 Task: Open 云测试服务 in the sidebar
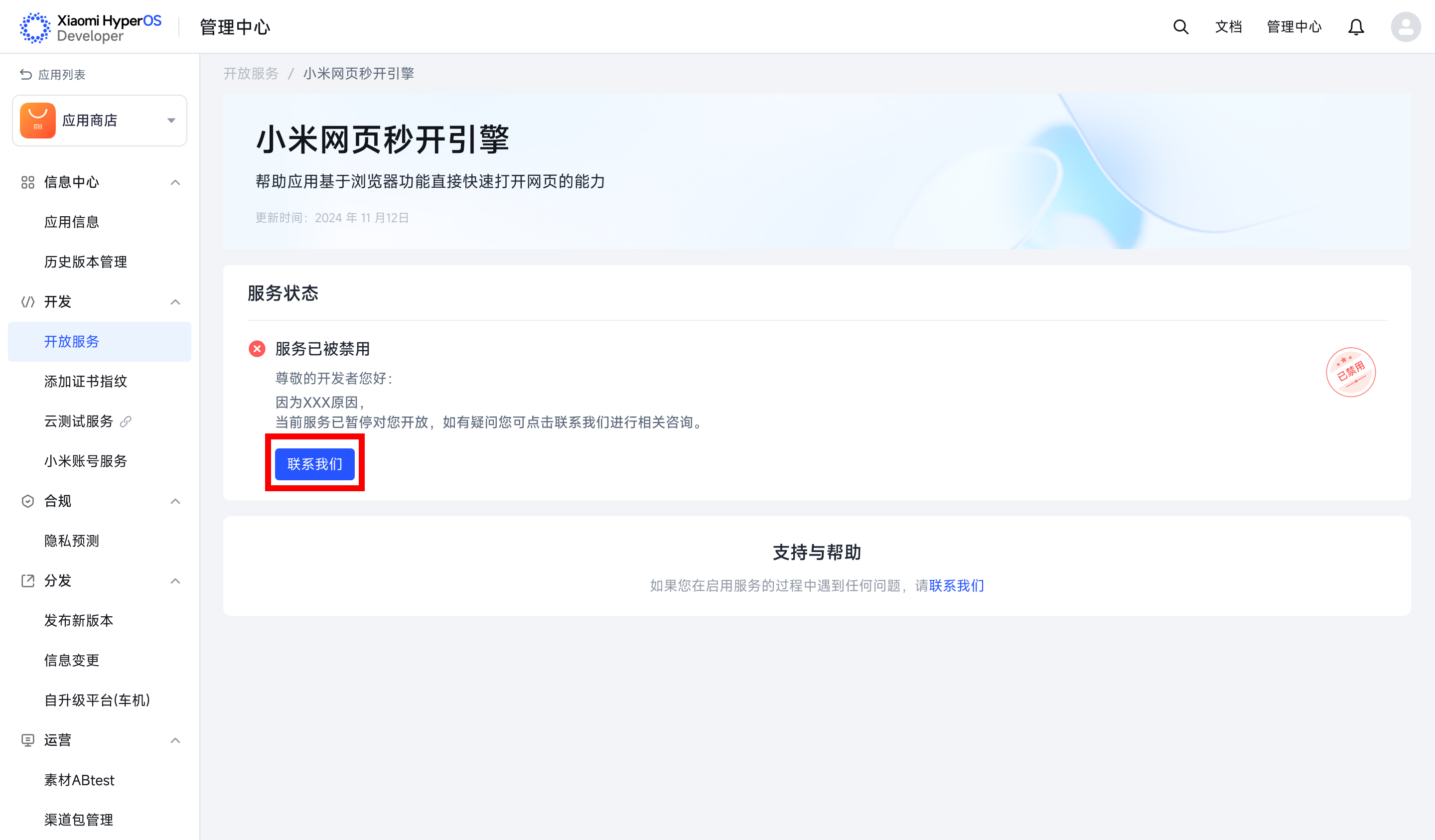(x=100, y=421)
